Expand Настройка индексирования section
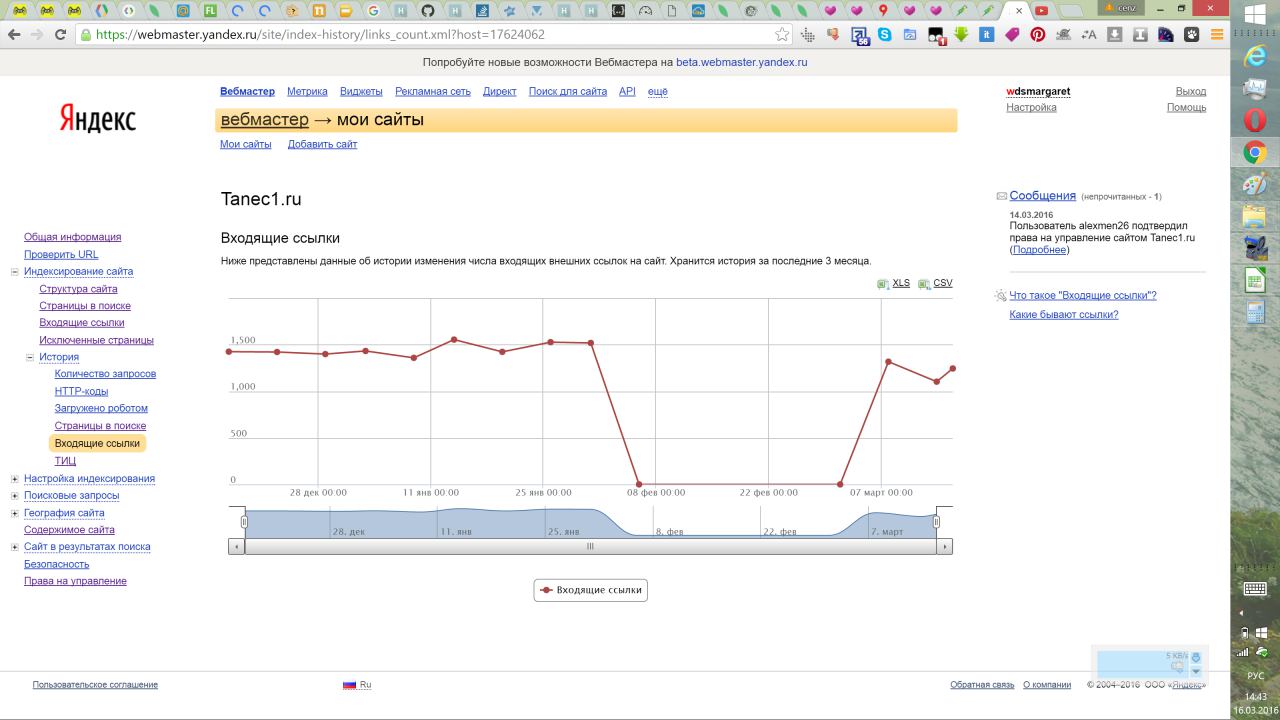The image size is (1280, 720). [x=15, y=479]
